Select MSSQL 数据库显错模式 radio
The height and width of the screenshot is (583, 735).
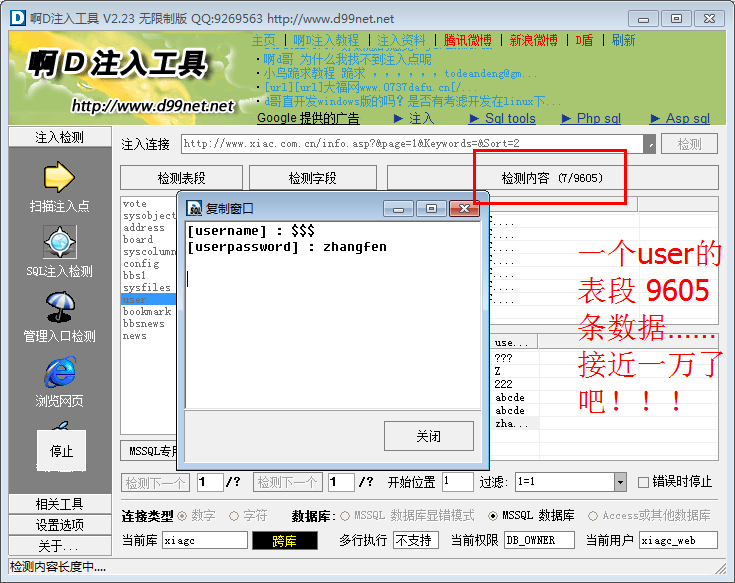point(345,516)
